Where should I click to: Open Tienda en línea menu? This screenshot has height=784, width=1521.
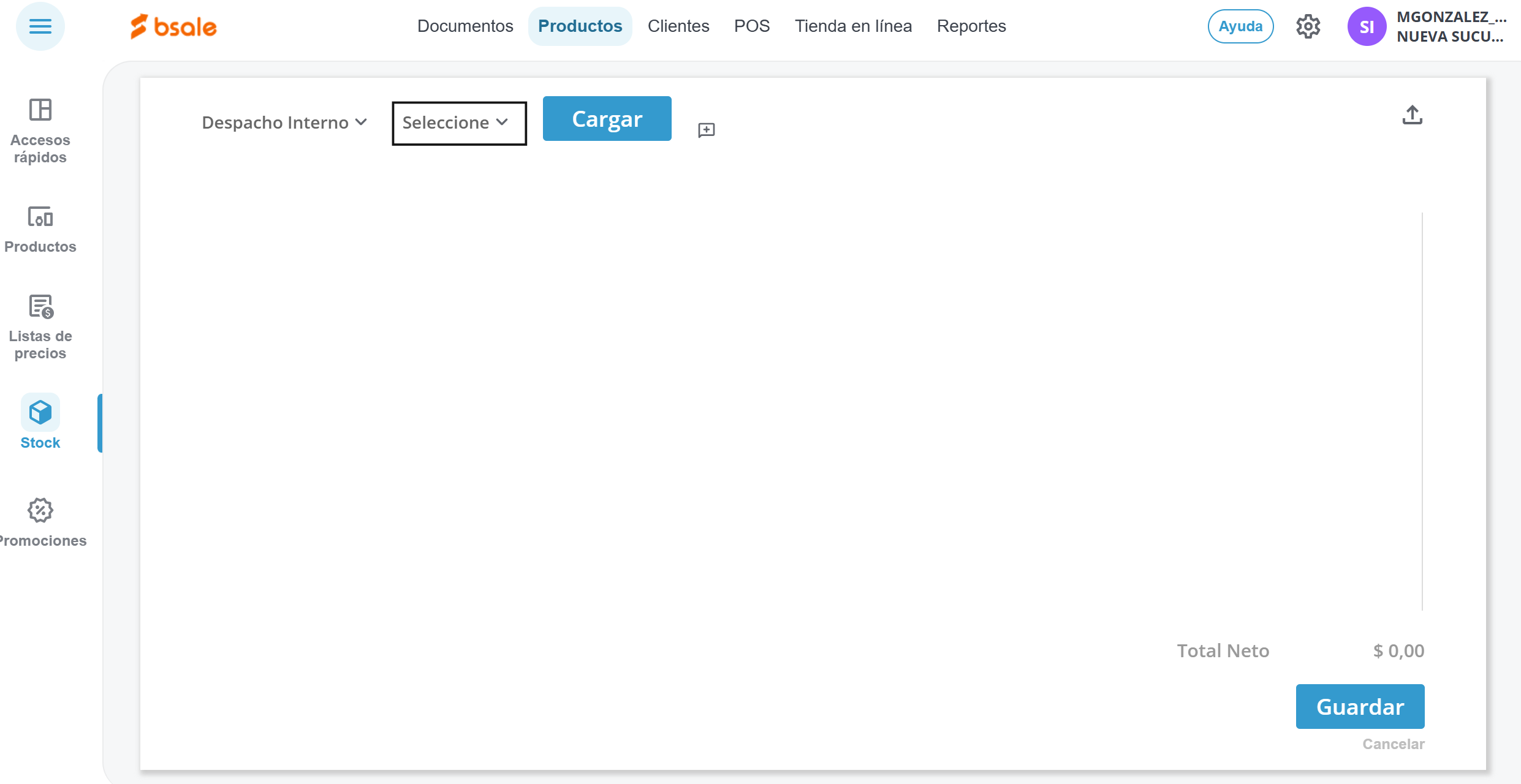tap(853, 26)
